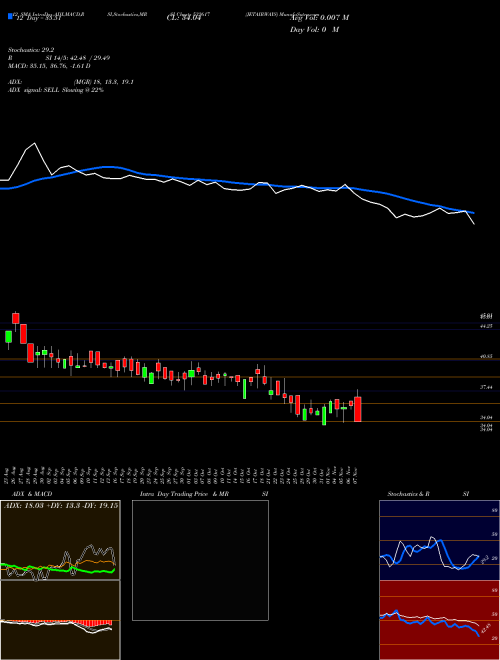This screenshot has height=660, width=500.
Task: Select the 'Day Vol: 0 M' text
Action: [x=314, y=29]
